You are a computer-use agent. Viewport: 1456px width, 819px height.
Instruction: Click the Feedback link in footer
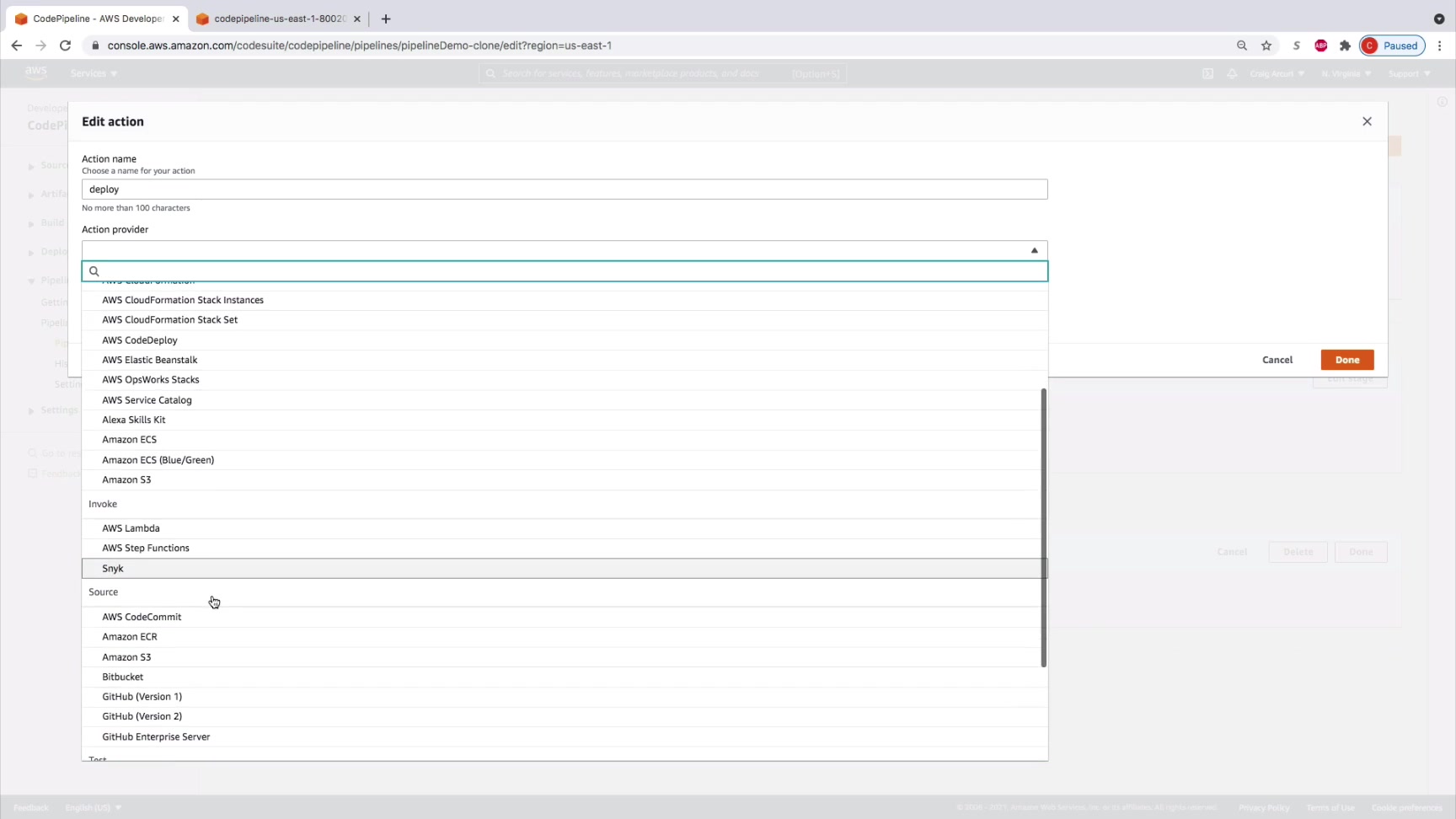(x=31, y=807)
